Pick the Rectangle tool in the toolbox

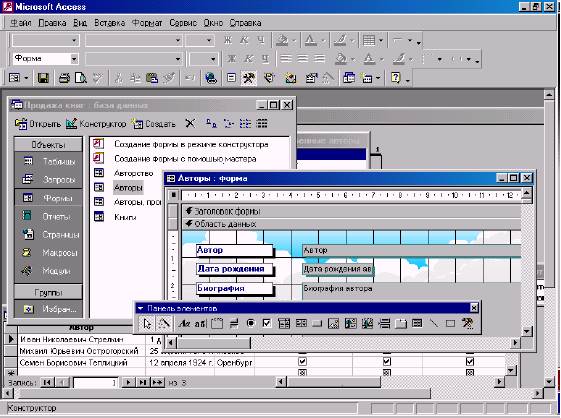(x=450, y=324)
